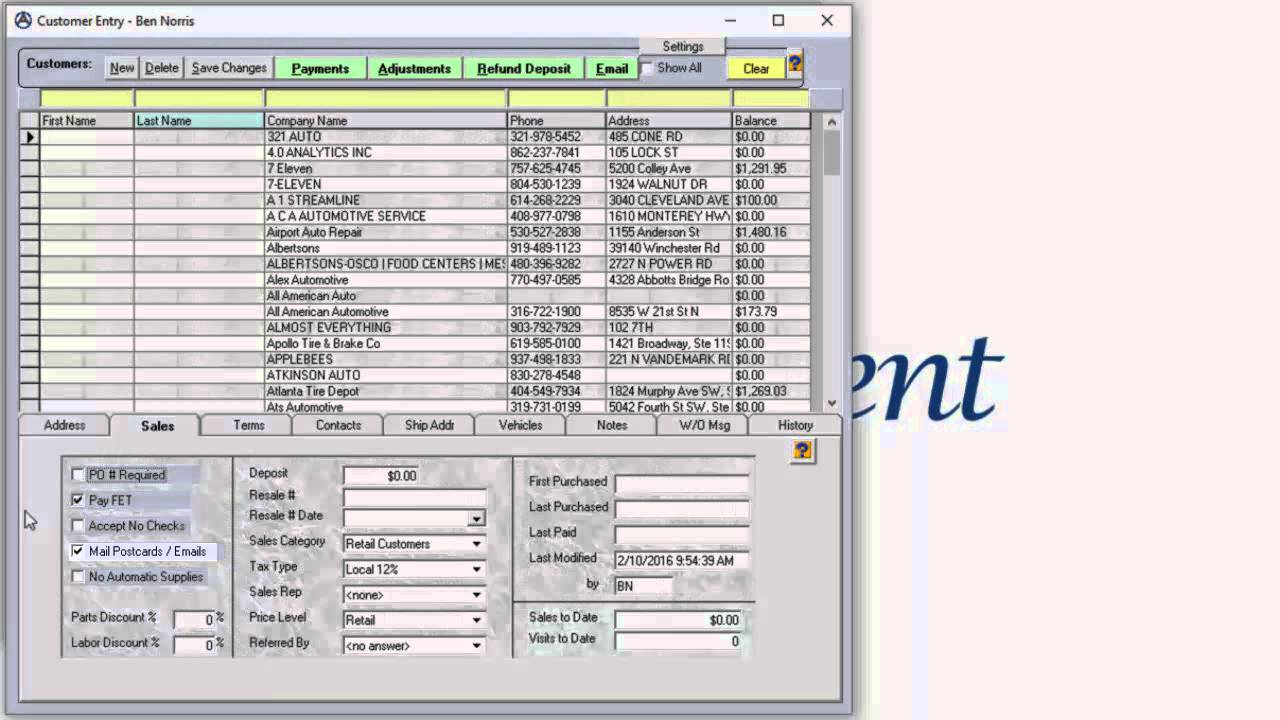Click the Labor Discount % field

[194, 645]
